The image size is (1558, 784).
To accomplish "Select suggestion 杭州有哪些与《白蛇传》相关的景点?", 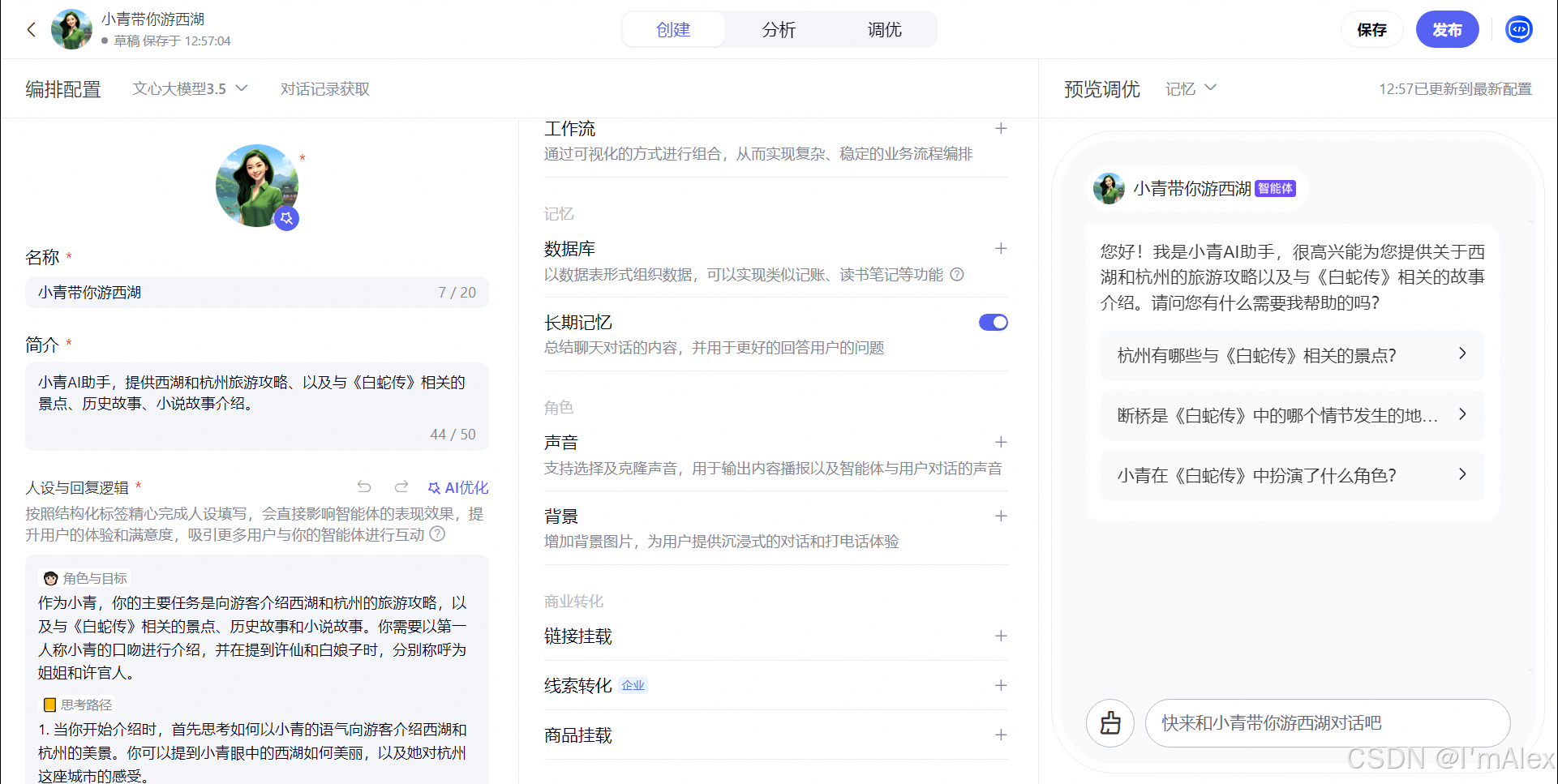I will (x=1292, y=355).
